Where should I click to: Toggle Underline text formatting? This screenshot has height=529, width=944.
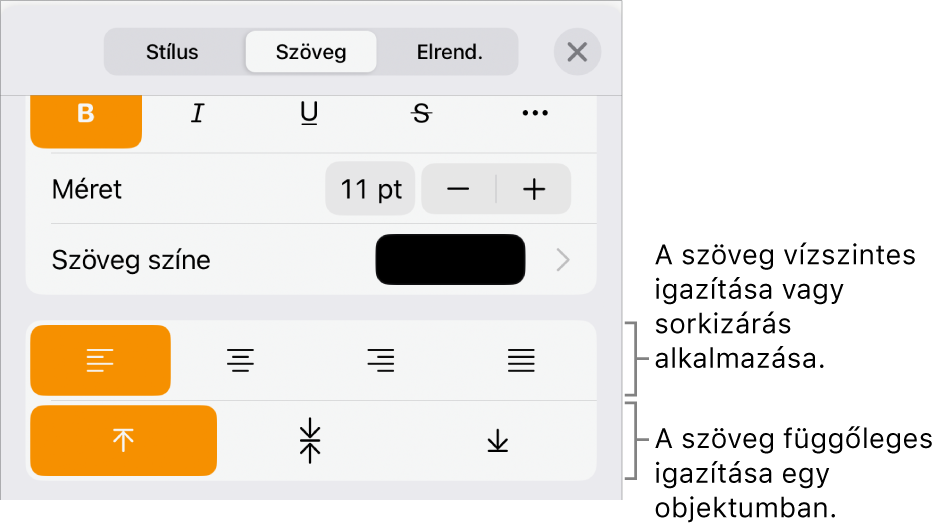[x=310, y=115]
